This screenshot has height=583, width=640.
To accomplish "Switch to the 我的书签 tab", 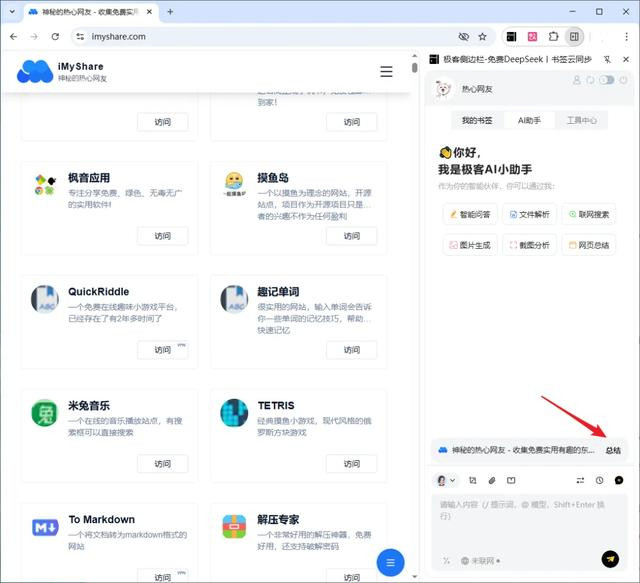I will coord(477,120).
